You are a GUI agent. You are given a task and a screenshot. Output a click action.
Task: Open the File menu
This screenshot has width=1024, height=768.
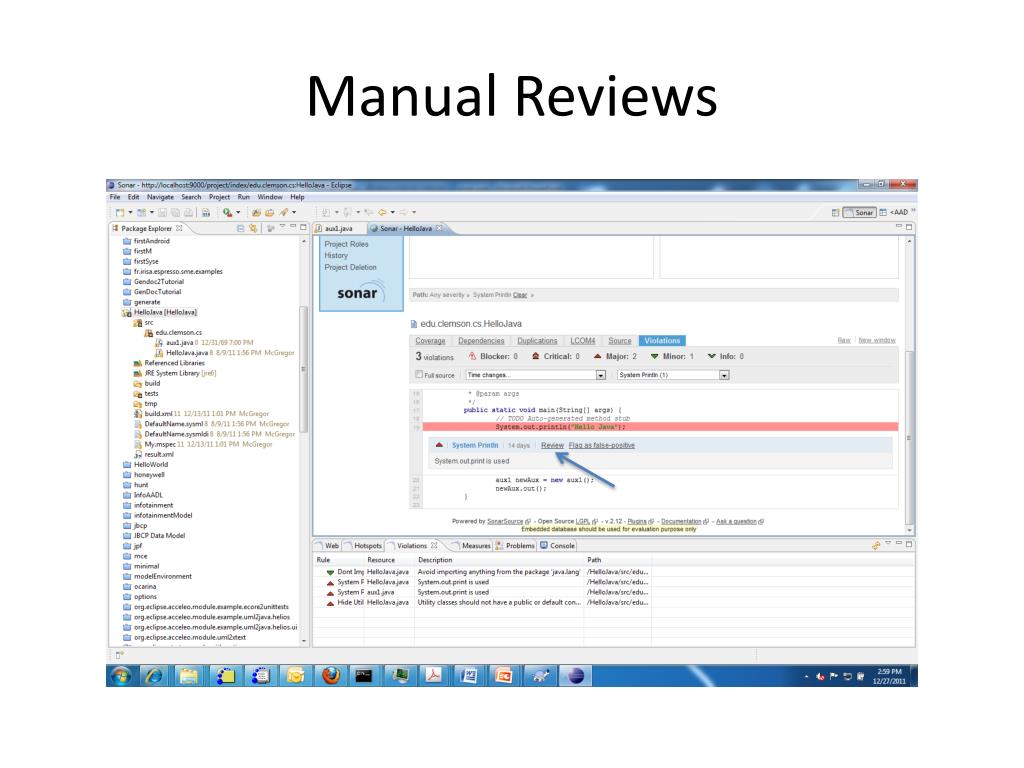click(115, 197)
